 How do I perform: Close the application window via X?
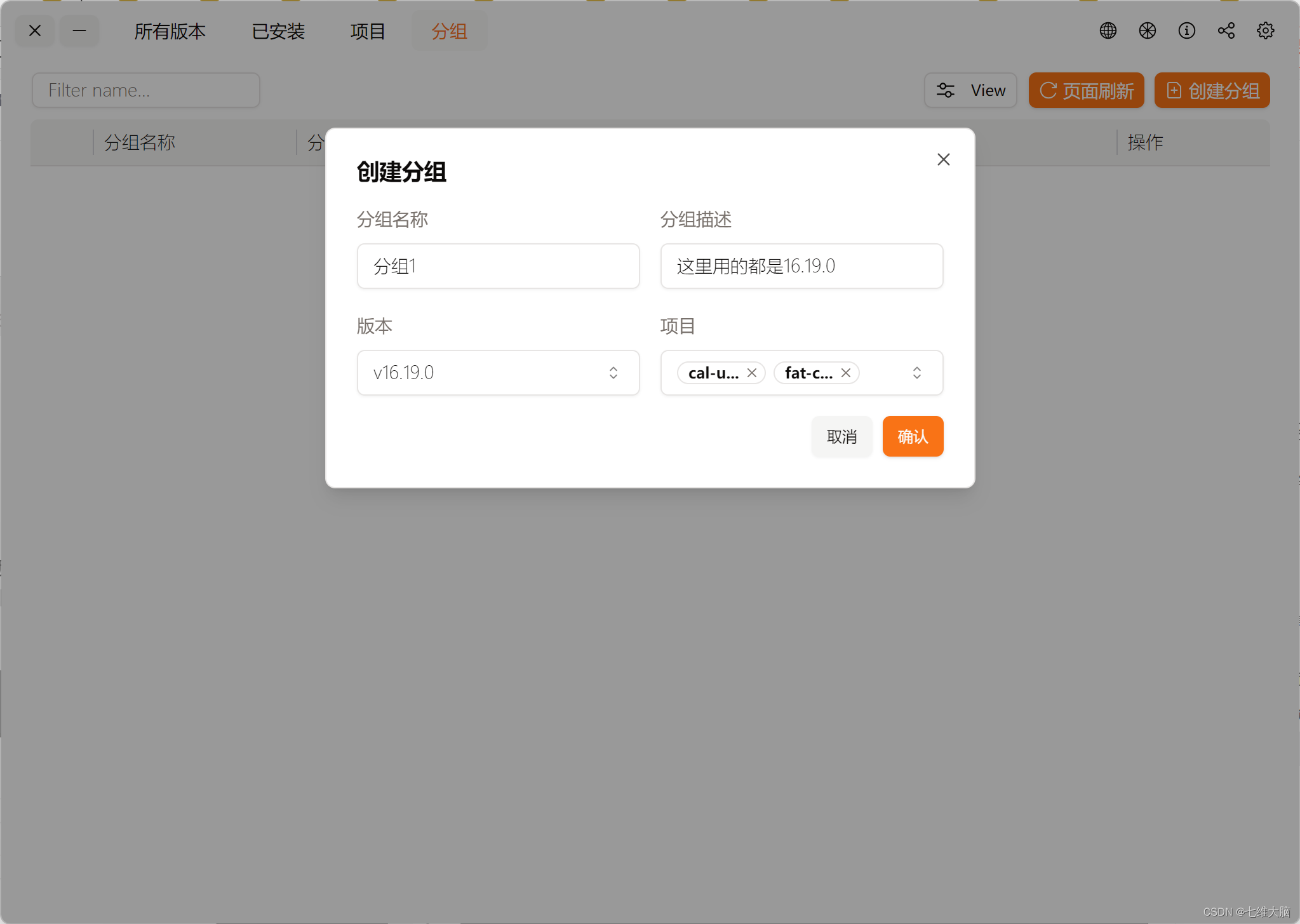[x=35, y=30]
